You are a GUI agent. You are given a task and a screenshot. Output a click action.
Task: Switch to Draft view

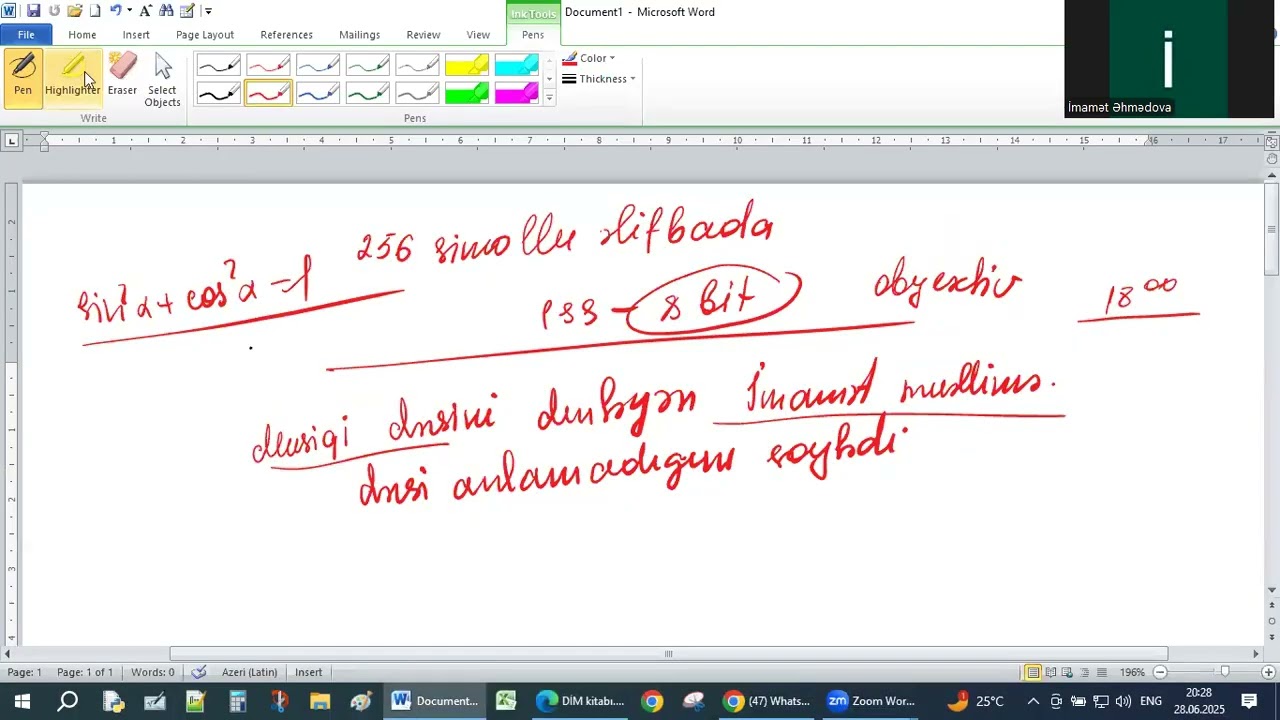tap(1101, 672)
